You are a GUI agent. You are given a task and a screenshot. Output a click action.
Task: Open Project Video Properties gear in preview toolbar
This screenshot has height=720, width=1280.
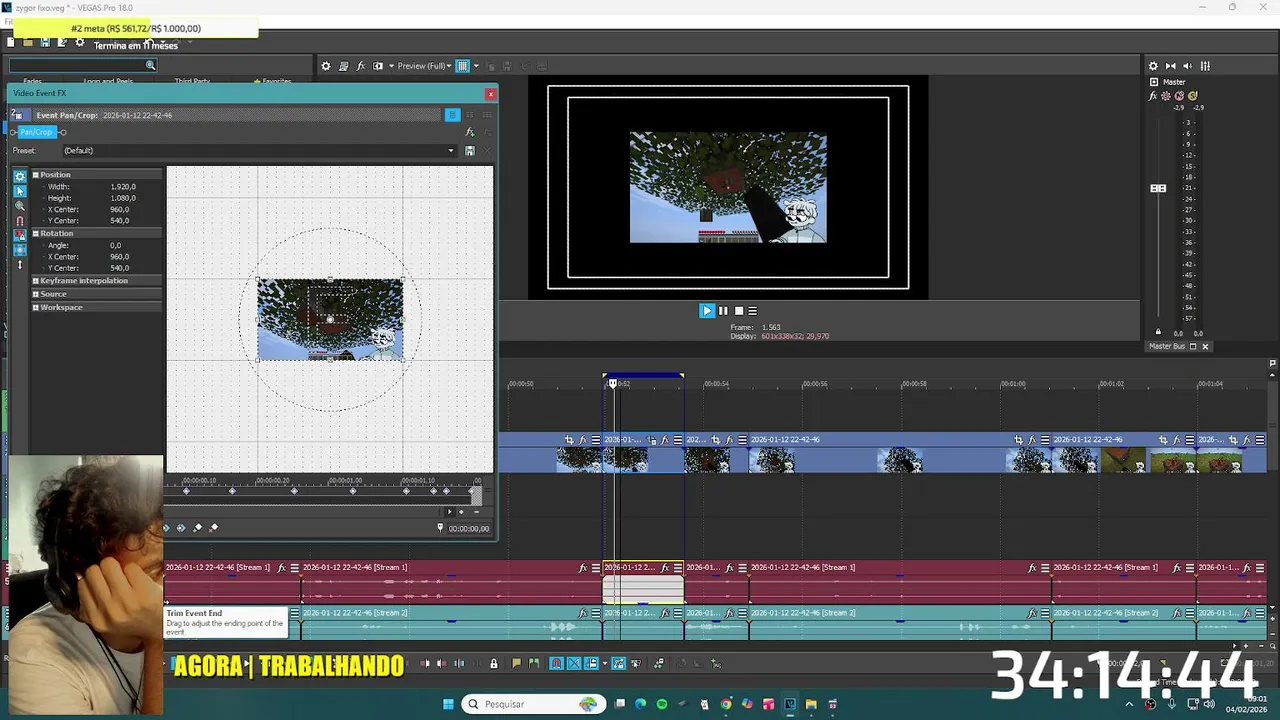pos(326,66)
